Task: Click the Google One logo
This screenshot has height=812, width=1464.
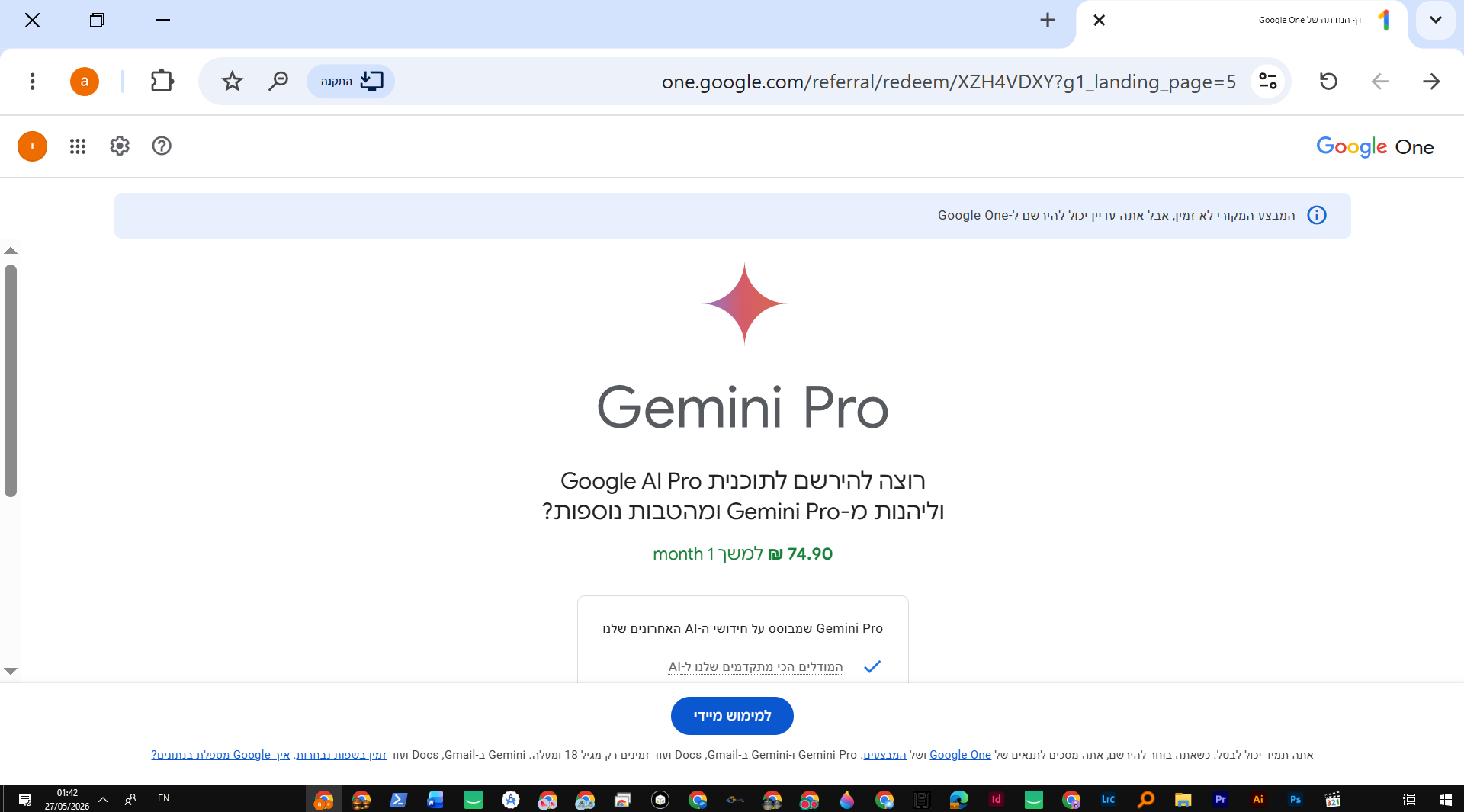Action: coord(1375,146)
